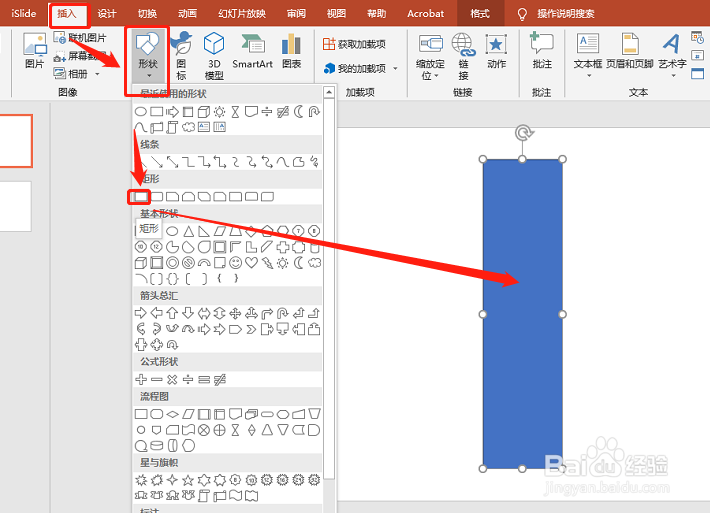This screenshot has width=710, height=513.
Task: Open the 幻灯片放映 slideshow tab
Action: (242, 14)
